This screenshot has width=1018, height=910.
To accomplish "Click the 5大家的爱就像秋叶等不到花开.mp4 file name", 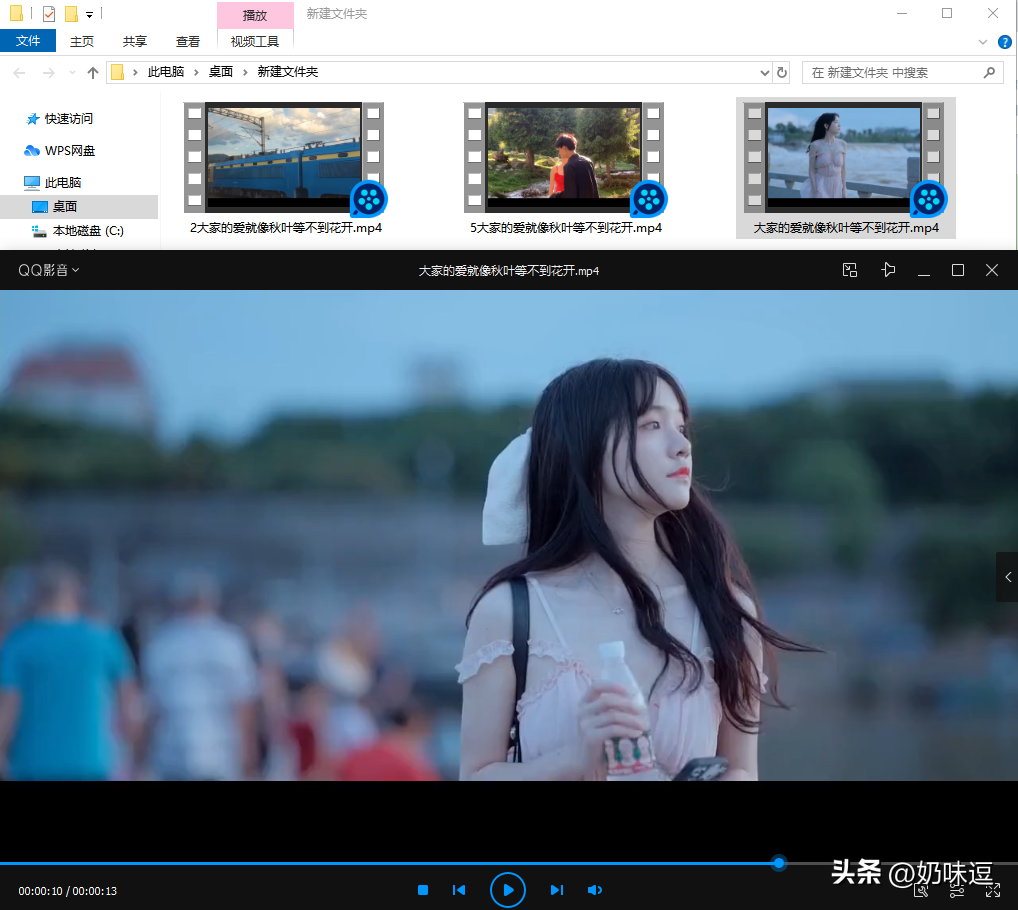I will [x=566, y=228].
